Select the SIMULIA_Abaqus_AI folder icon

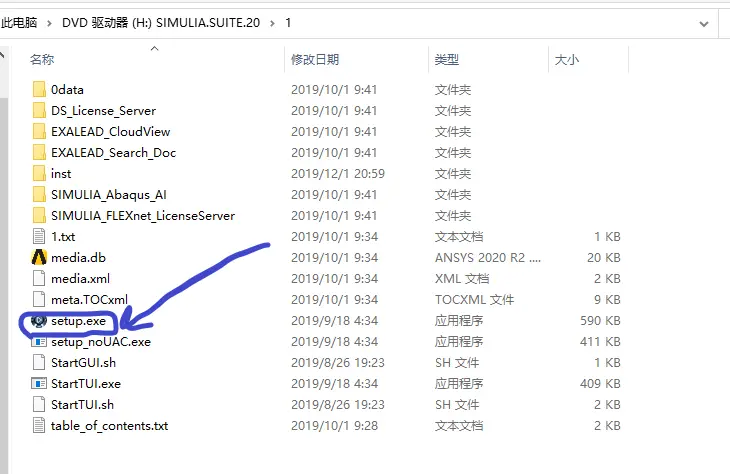point(39,194)
